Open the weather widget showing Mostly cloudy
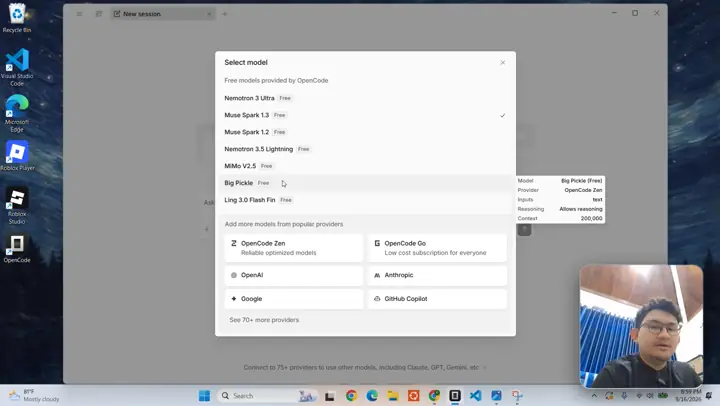 (34, 395)
